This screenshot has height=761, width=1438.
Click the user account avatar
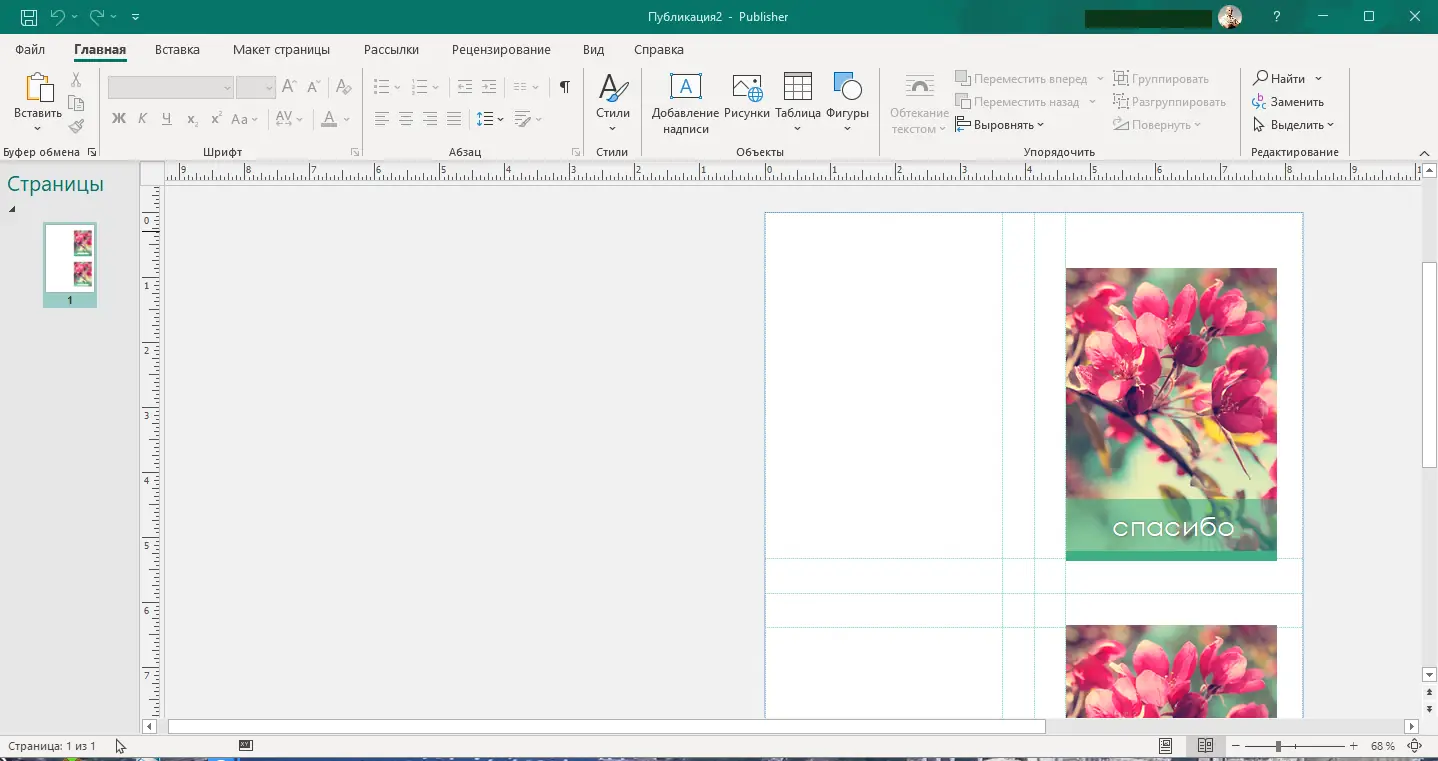pos(1229,17)
